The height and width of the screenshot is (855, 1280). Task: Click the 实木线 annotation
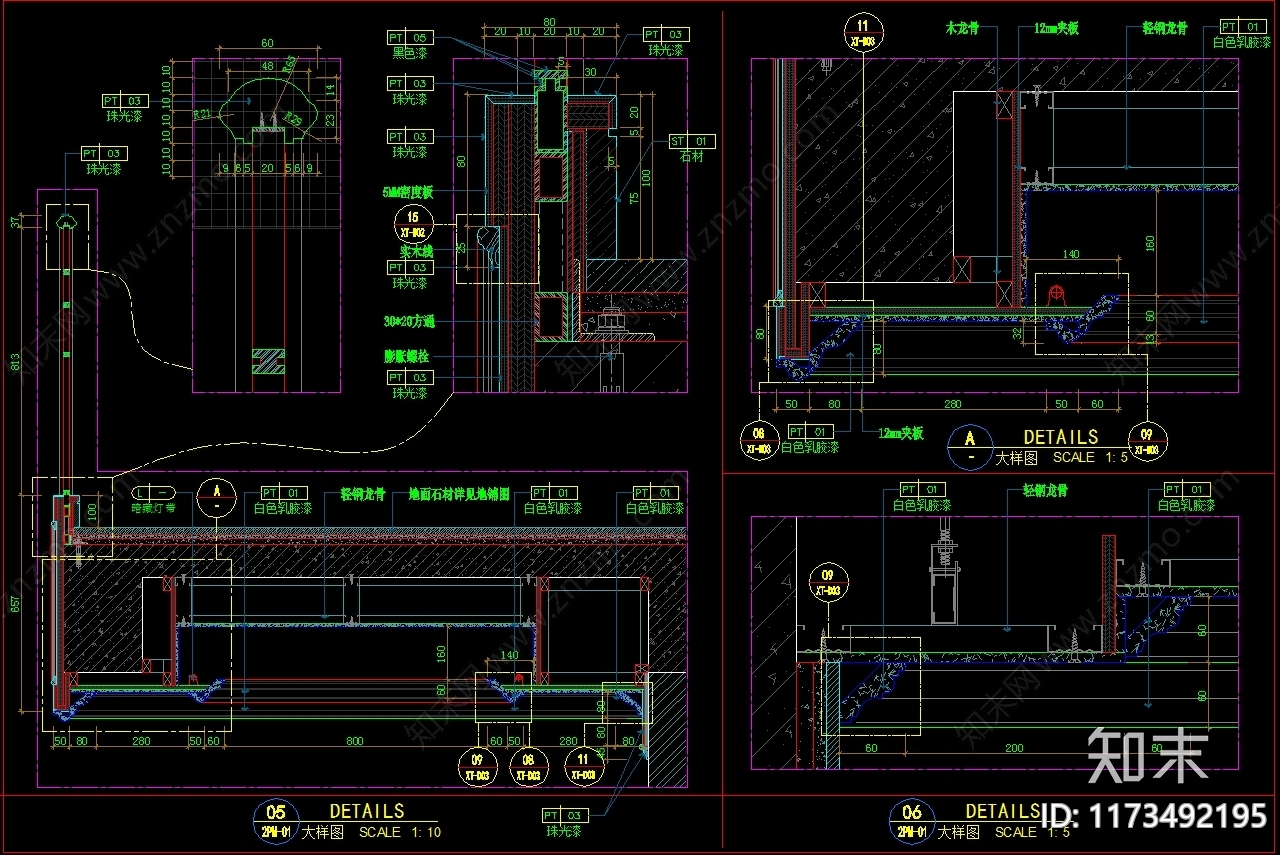(x=415, y=253)
